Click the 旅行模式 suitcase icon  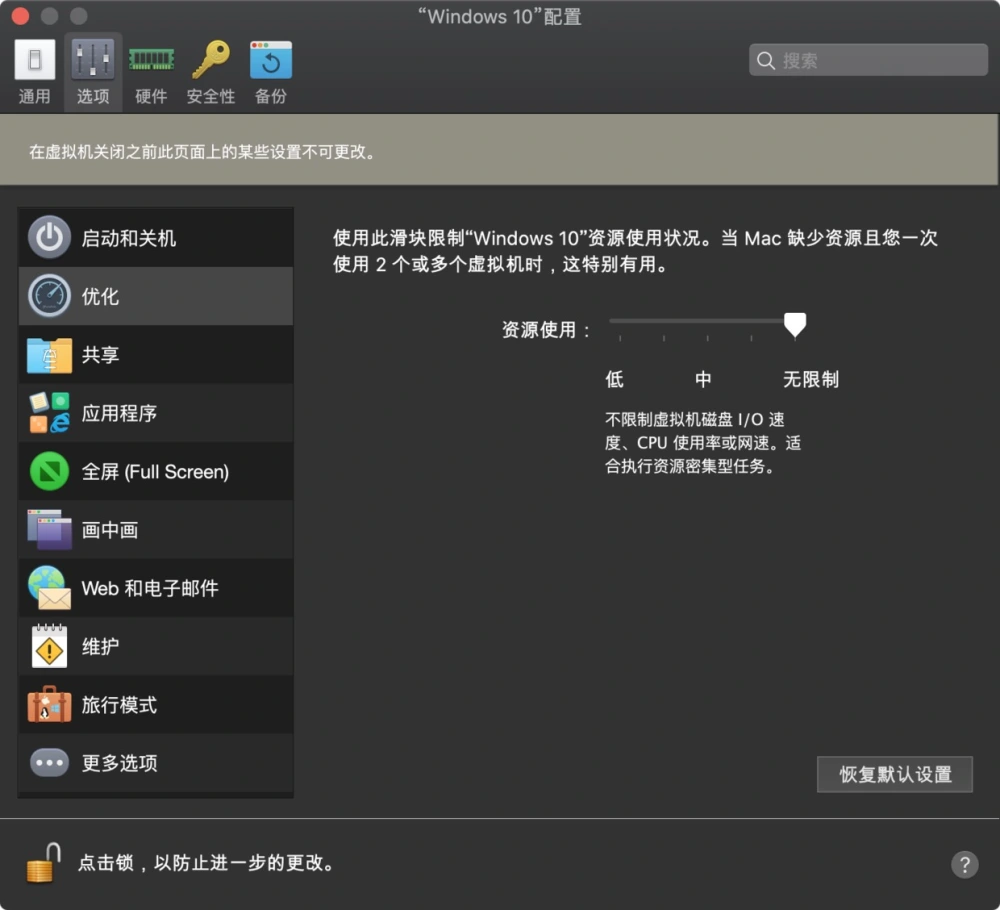pos(49,705)
